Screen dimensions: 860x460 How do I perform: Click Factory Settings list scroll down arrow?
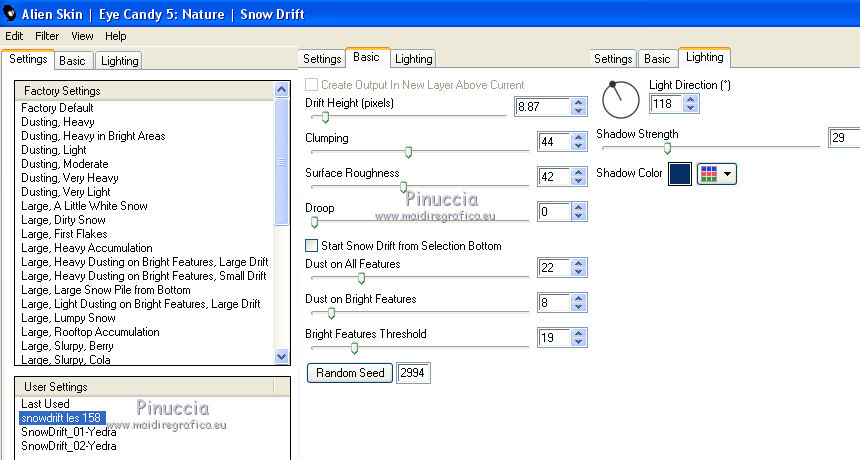(281, 356)
